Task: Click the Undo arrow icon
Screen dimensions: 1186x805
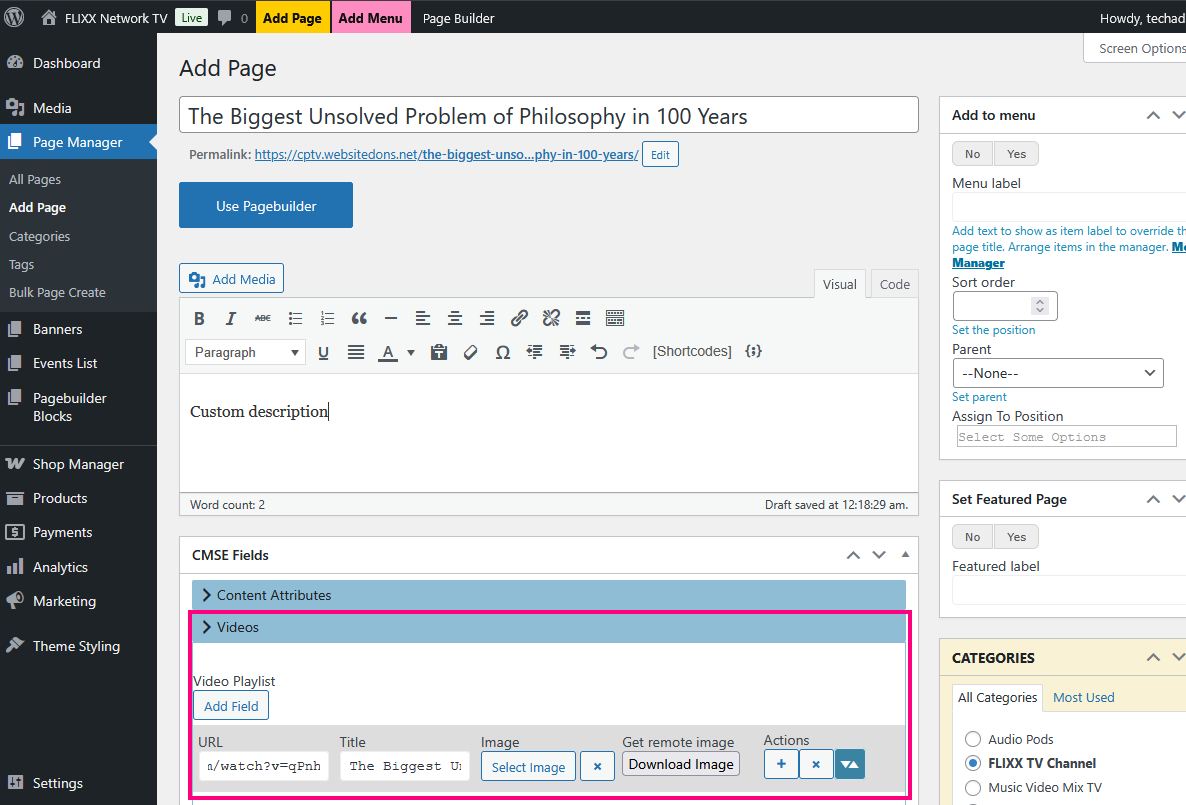Action: click(x=599, y=352)
